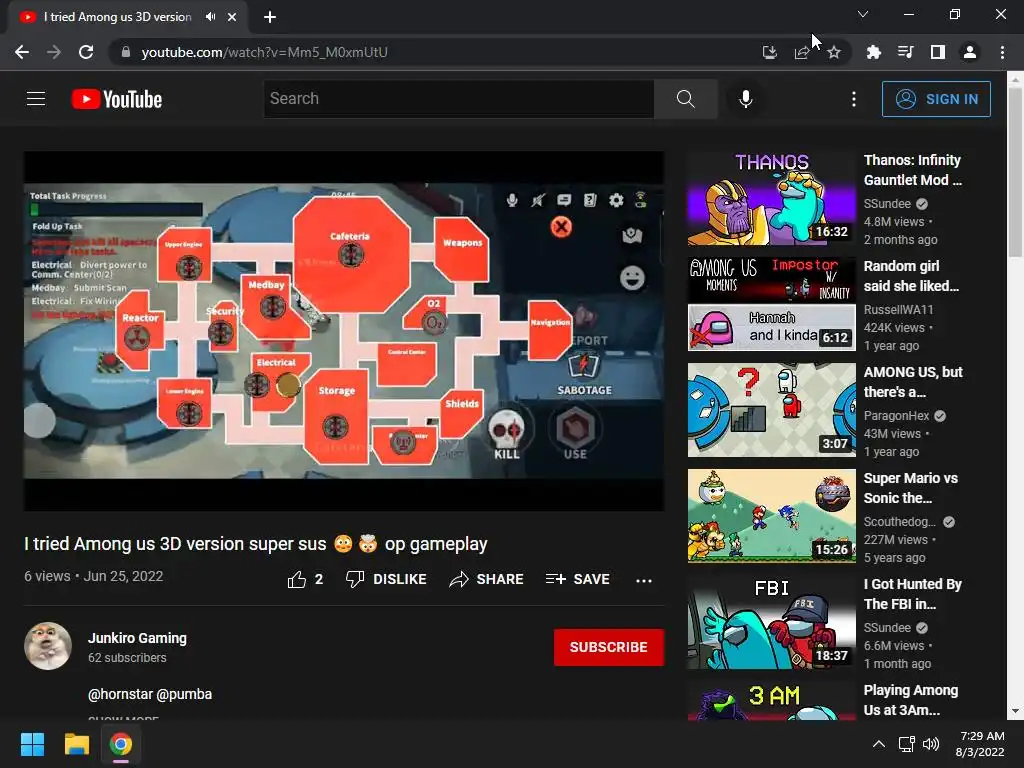The image size is (1024, 768).
Task: Click the @hornstar mention in the description
Action: coord(120,694)
